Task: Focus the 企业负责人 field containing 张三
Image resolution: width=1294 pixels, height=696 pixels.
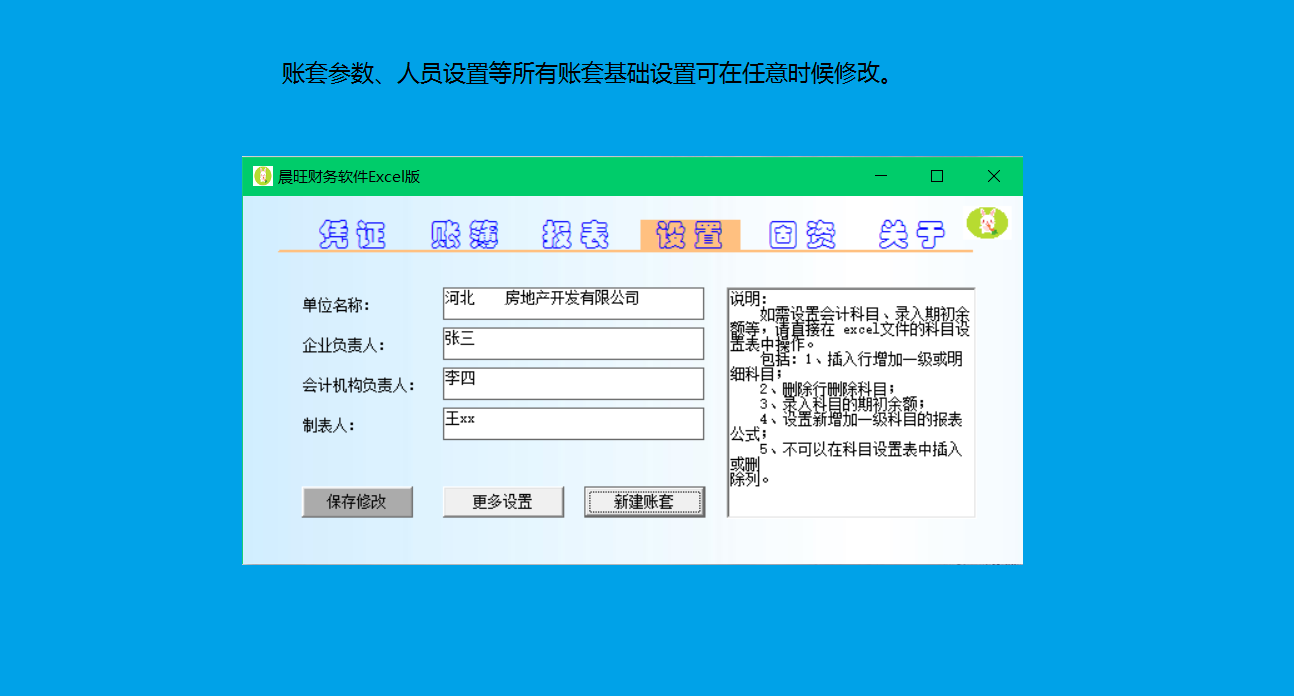Action: point(573,344)
